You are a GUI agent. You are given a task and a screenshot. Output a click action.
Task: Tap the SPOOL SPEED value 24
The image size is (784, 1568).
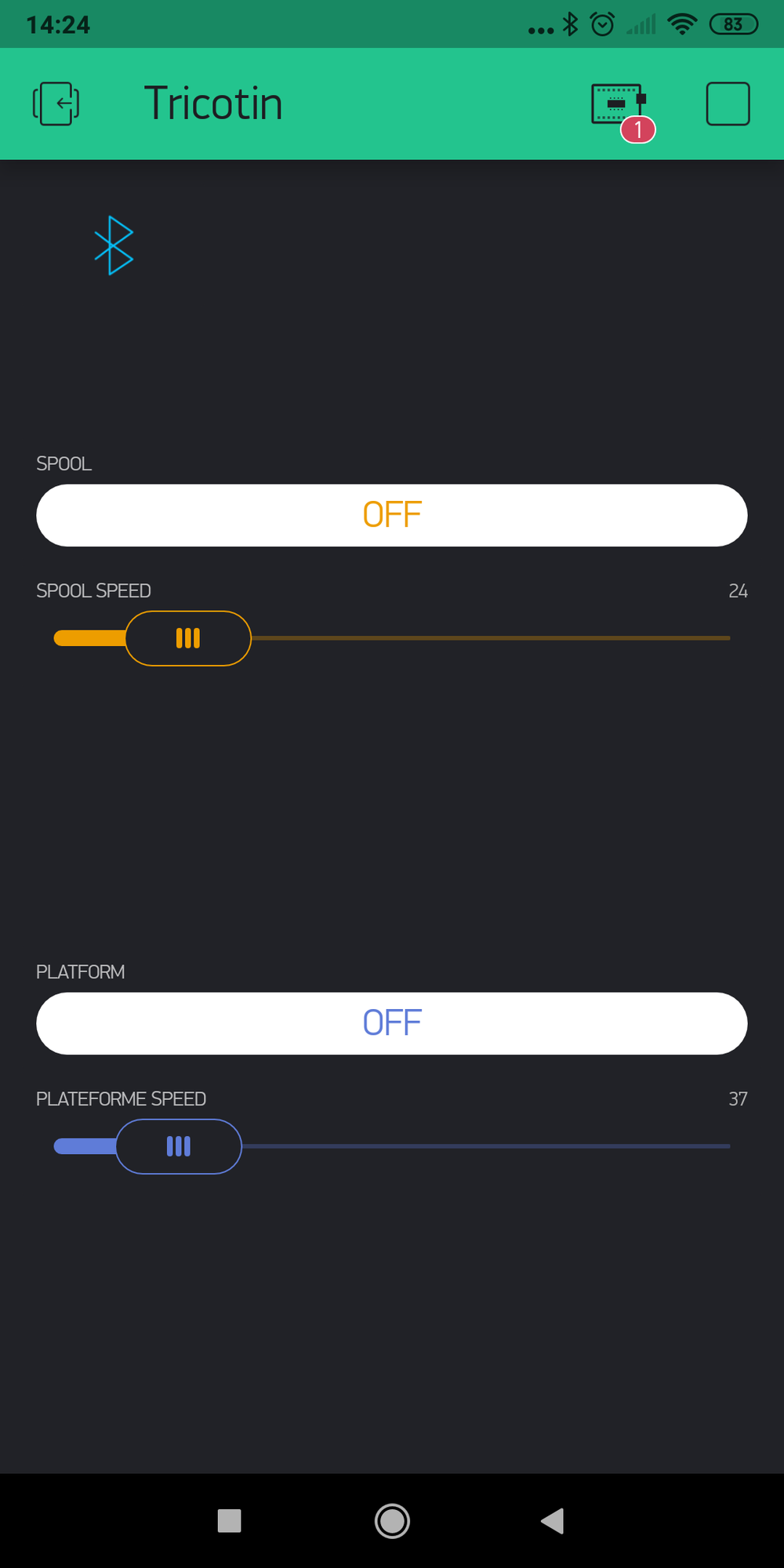tap(738, 591)
